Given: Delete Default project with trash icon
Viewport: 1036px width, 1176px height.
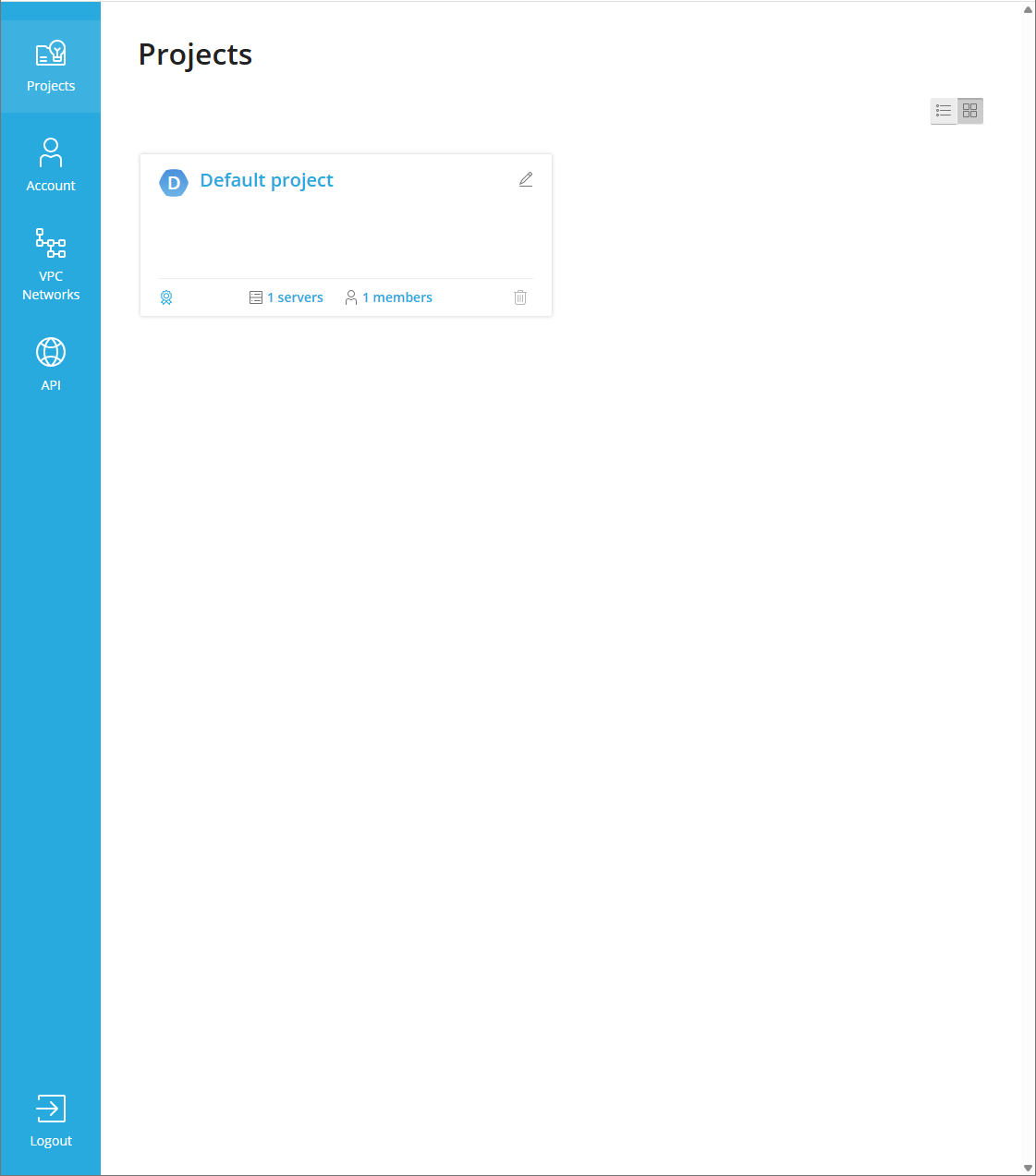Looking at the screenshot, I should (520, 297).
